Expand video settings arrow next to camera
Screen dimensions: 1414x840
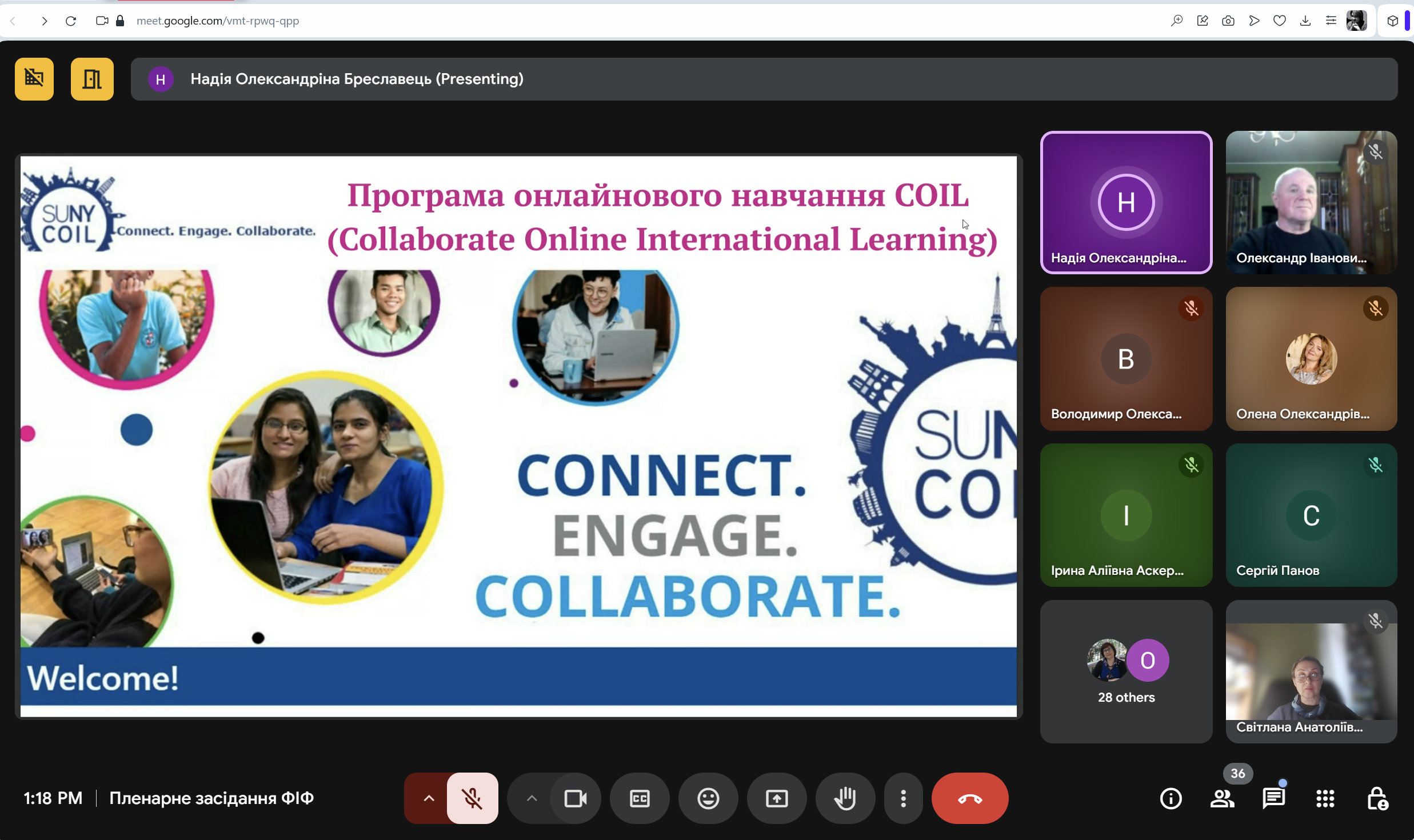(532, 798)
